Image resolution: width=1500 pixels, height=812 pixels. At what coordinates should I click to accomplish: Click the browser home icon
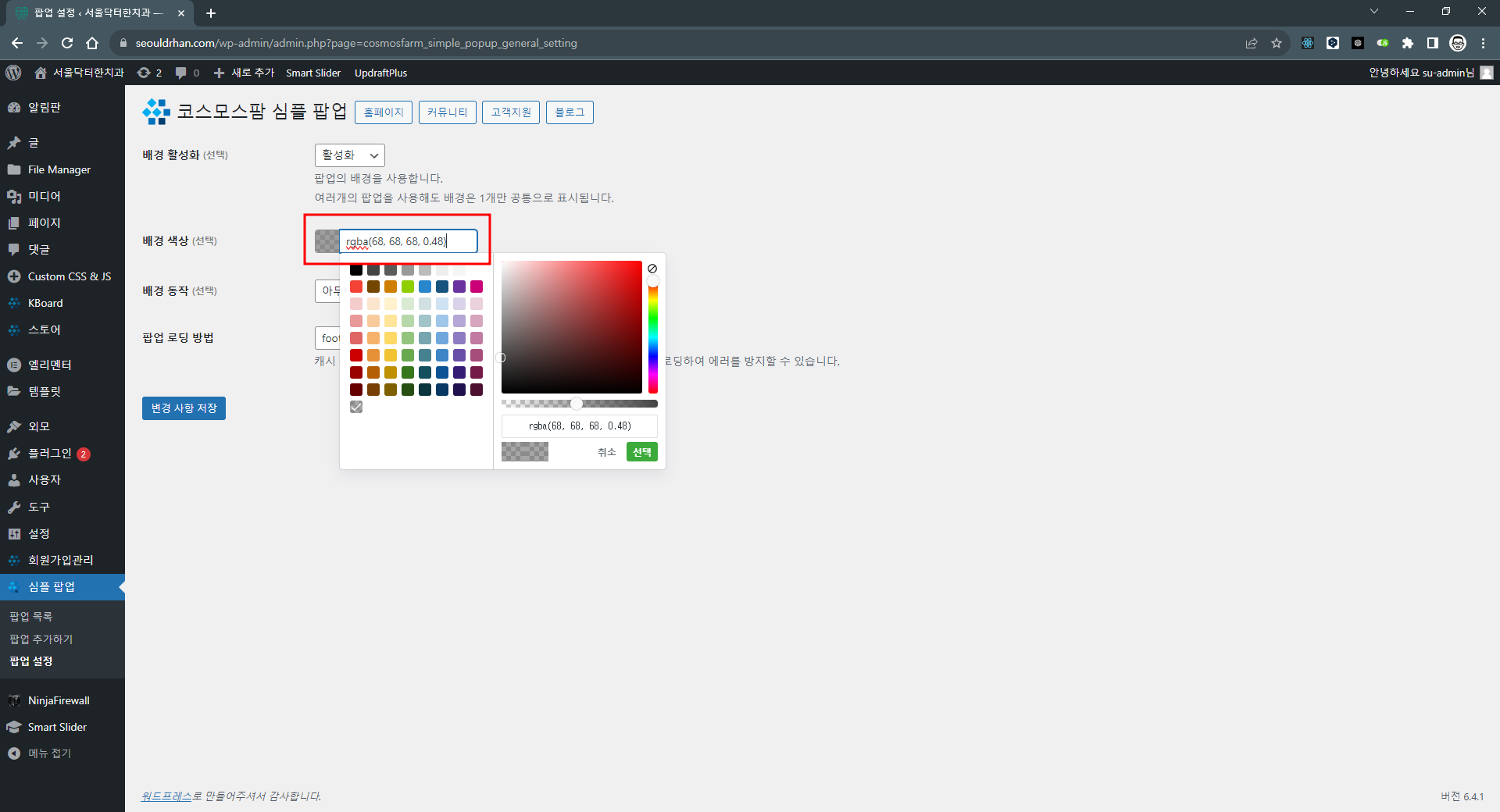(92, 43)
